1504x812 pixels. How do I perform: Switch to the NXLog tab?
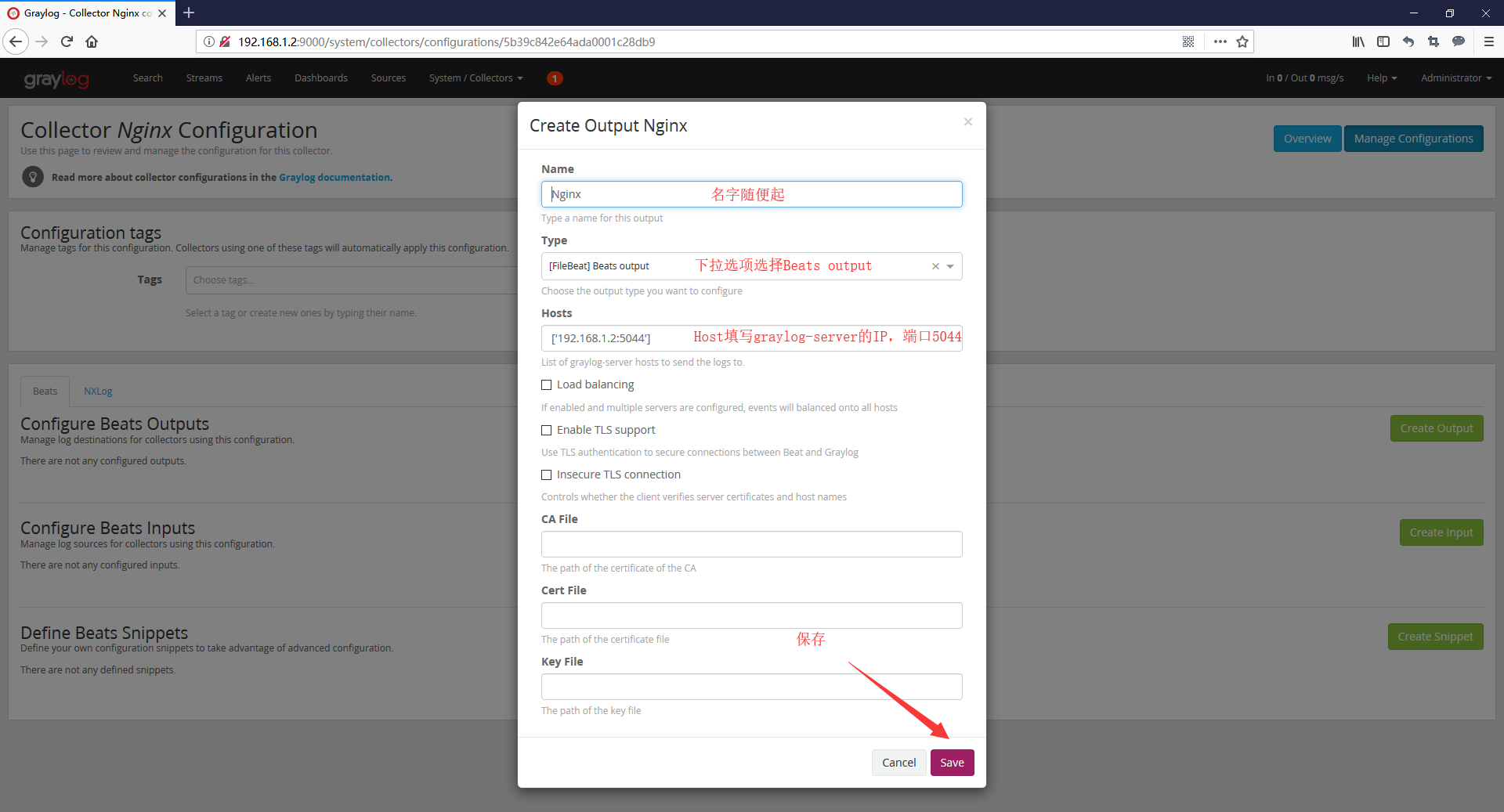pyautogui.click(x=98, y=392)
